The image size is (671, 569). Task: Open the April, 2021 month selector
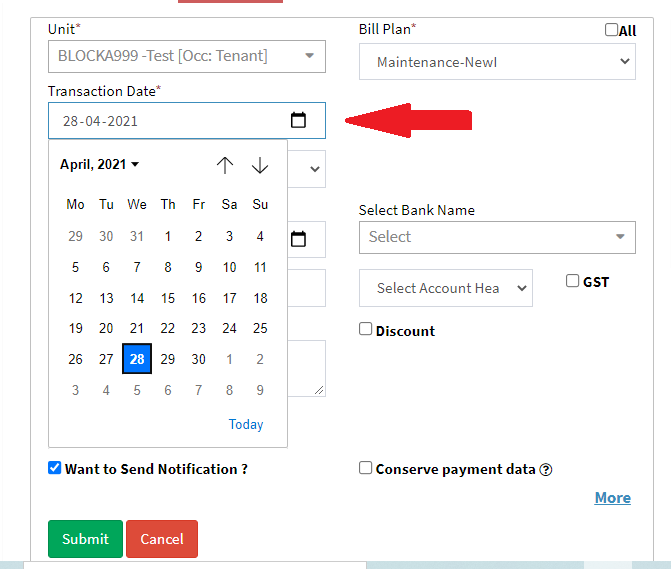pyautogui.click(x=100, y=164)
